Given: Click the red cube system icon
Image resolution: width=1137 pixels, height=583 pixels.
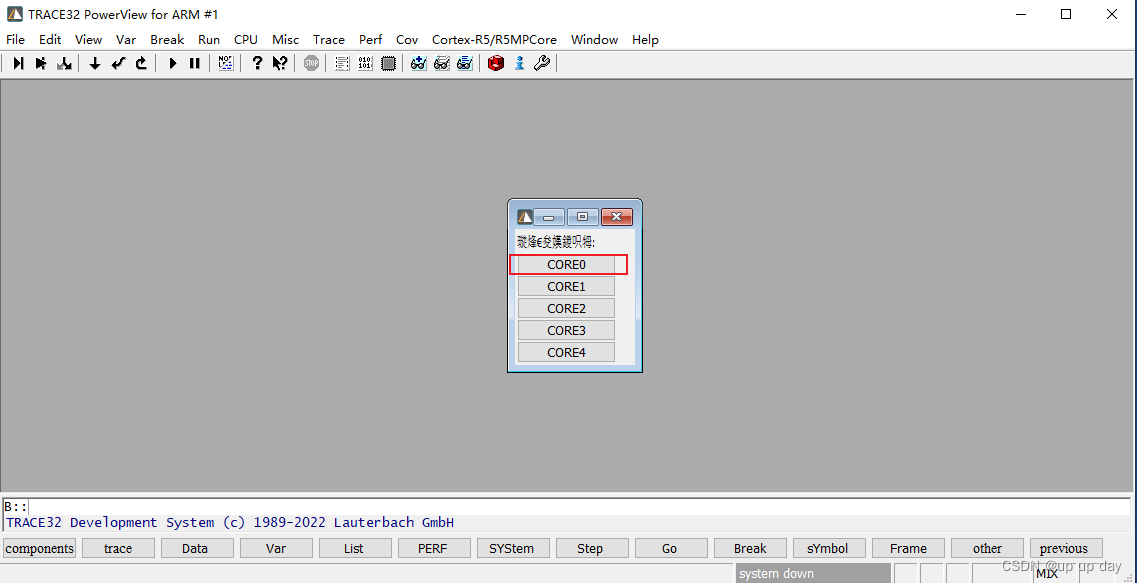Looking at the screenshot, I should [496, 63].
